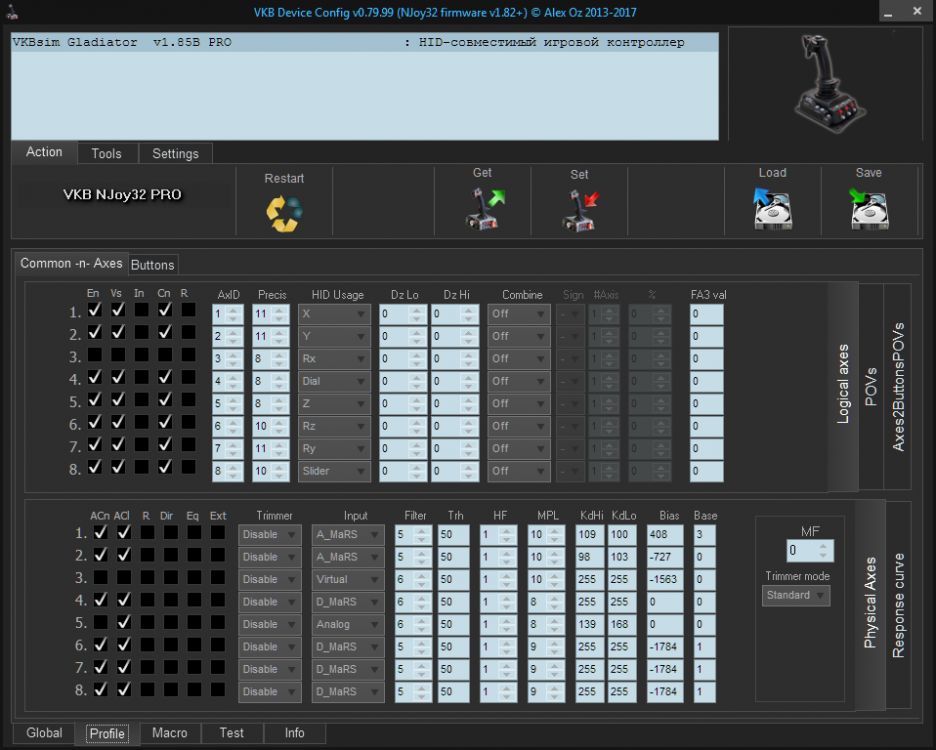This screenshot has height=750, width=936.
Task: Click the Set joystick icon
Action: coord(579,208)
